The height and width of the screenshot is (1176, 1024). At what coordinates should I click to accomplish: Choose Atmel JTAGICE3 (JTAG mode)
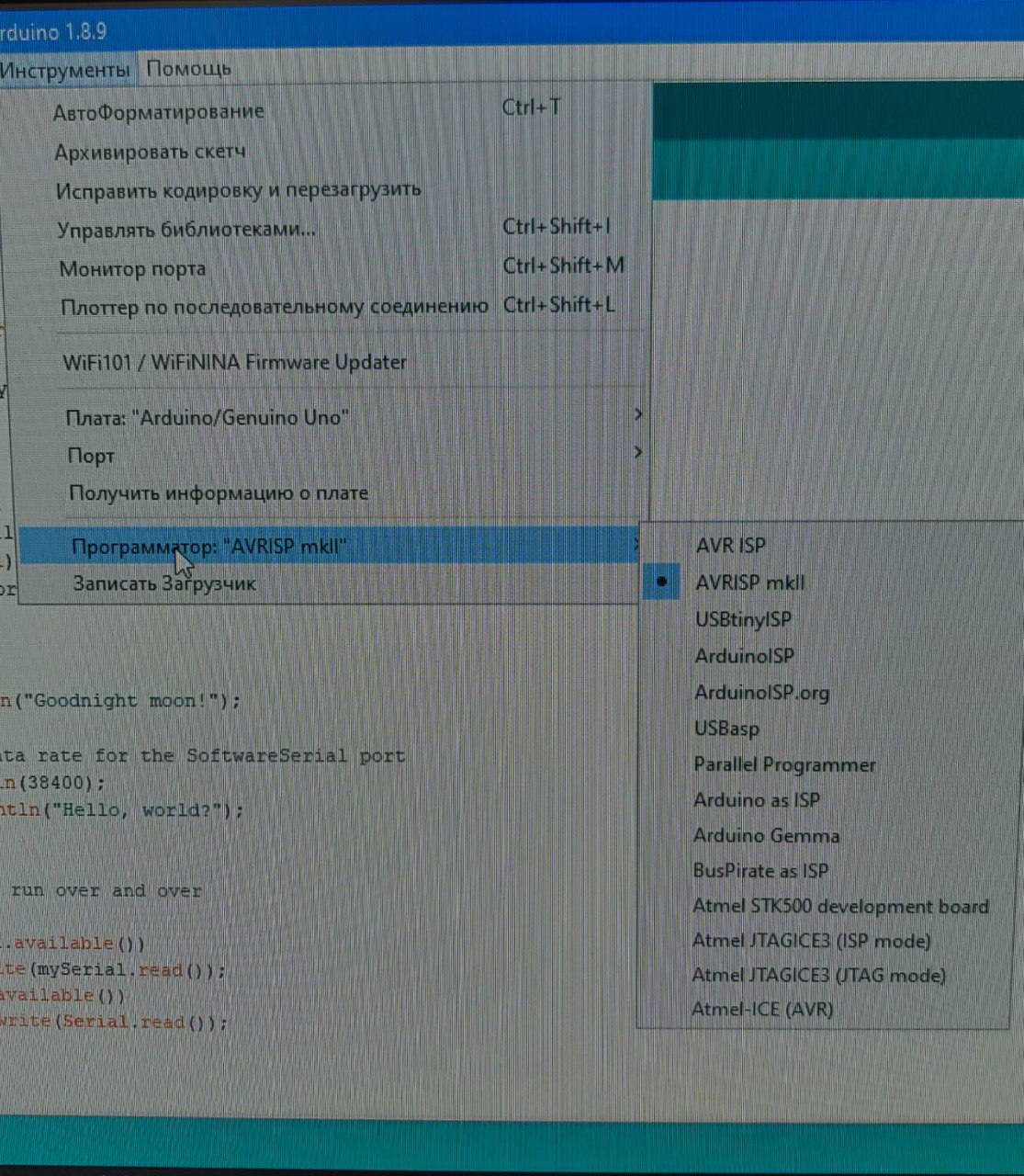tap(827, 976)
